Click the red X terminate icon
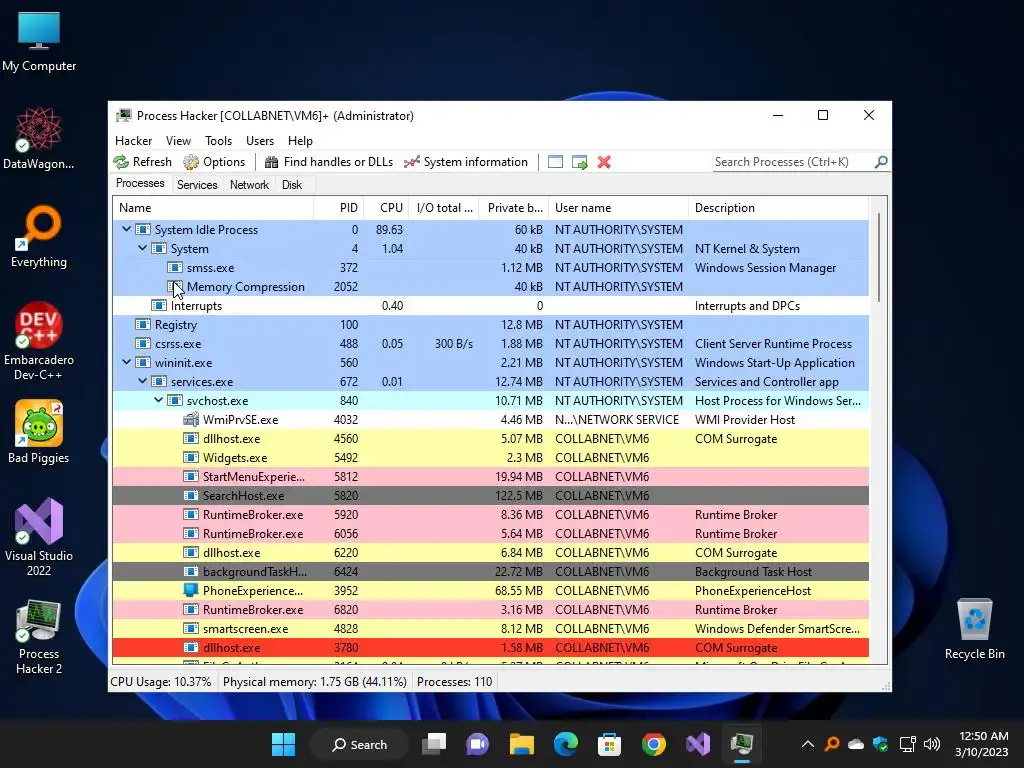Screen dimensions: 1024x768 pyautogui.click(x=604, y=162)
